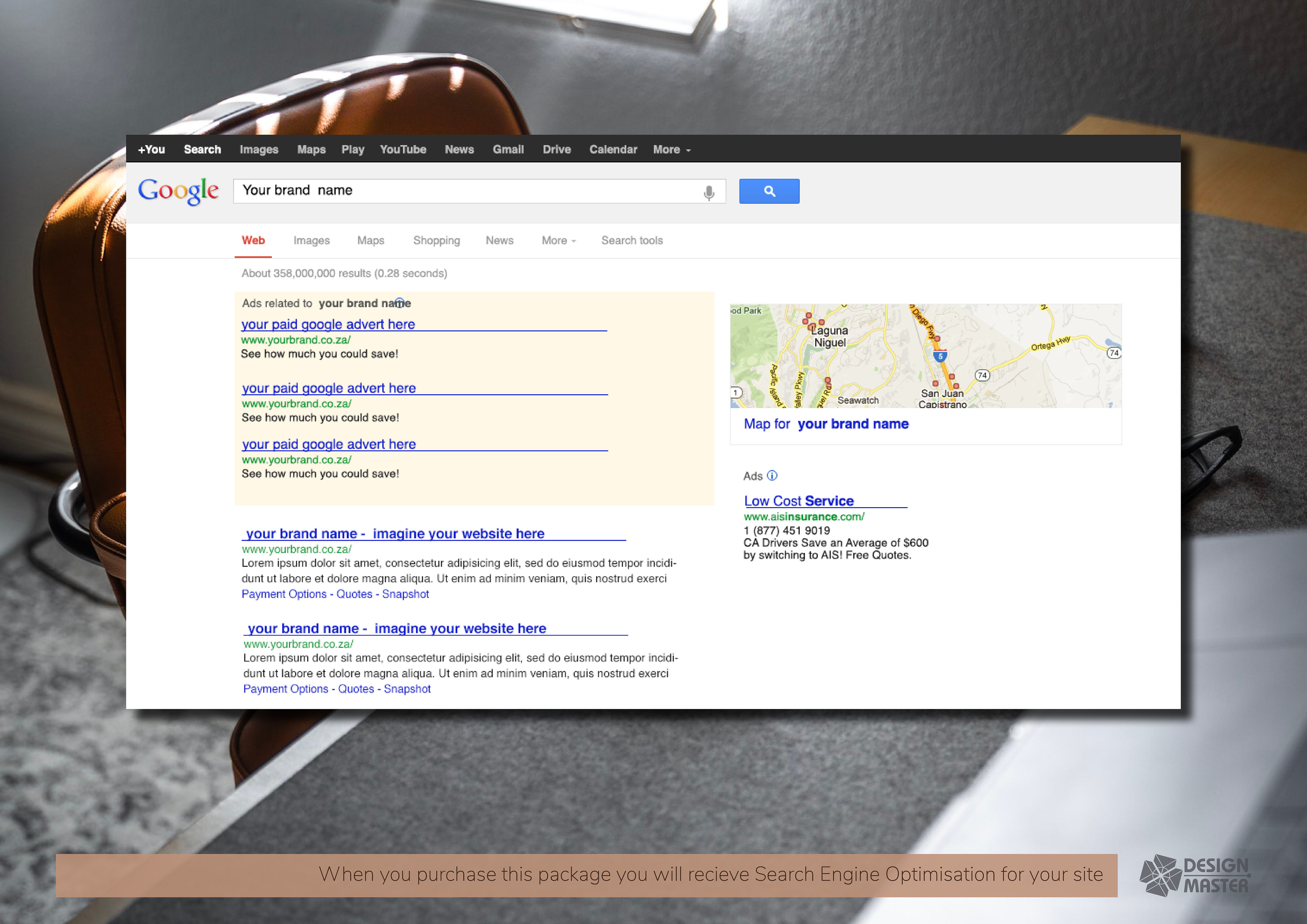Expand the More dropdown in top bar
1307x924 pixels.
[672, 150]
